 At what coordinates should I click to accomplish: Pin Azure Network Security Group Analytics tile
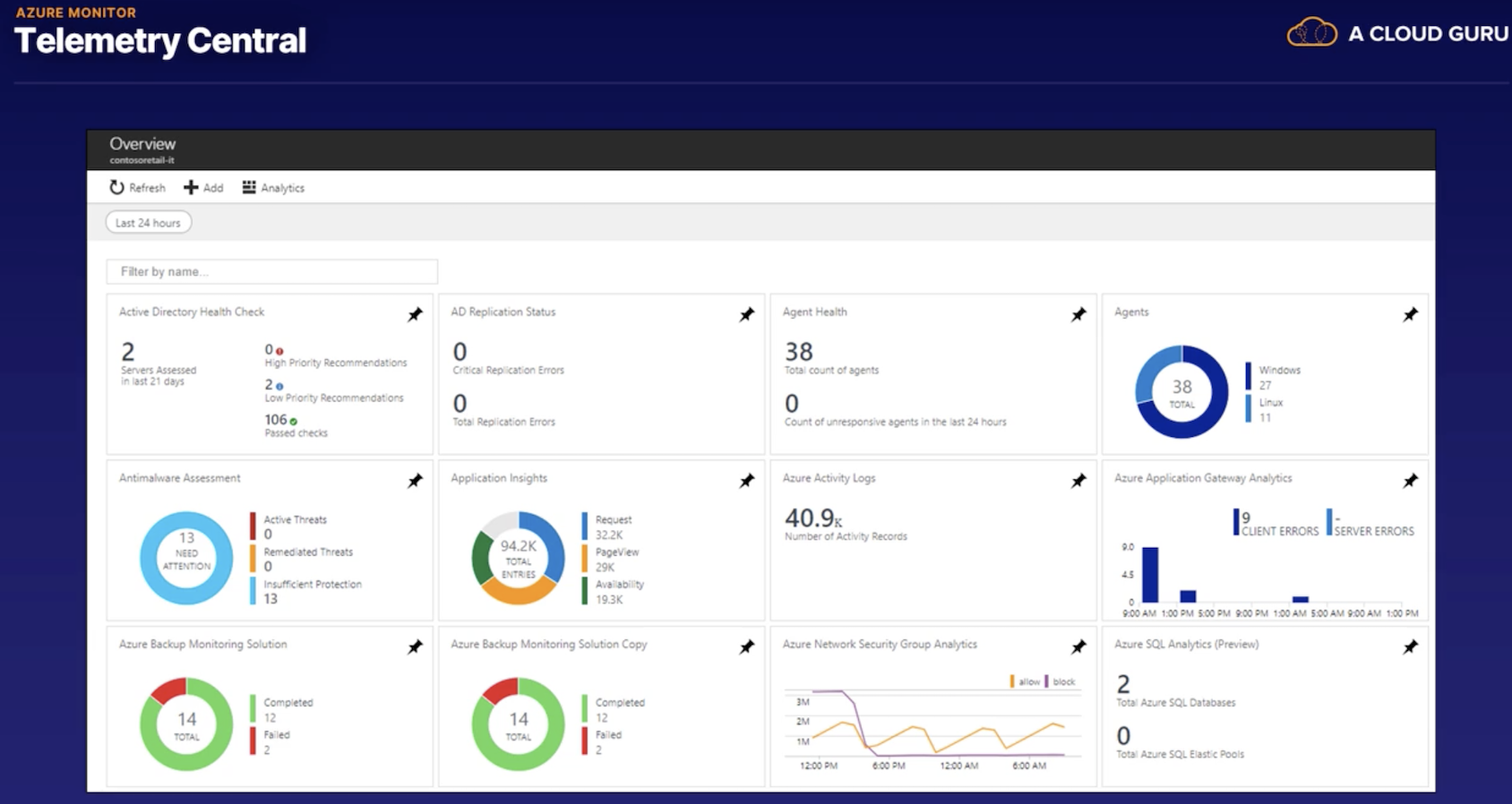1078,646
